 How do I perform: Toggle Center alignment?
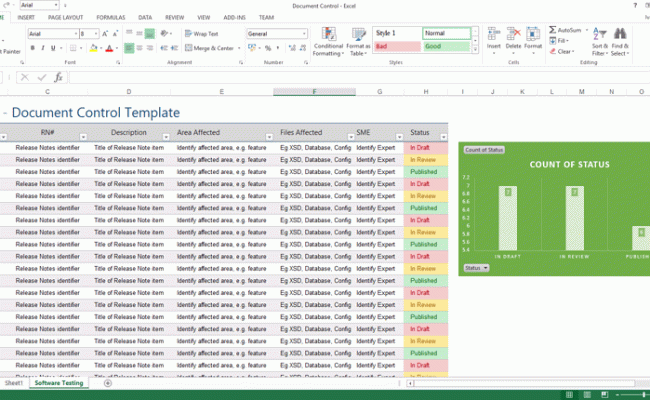tap(140, 48)
